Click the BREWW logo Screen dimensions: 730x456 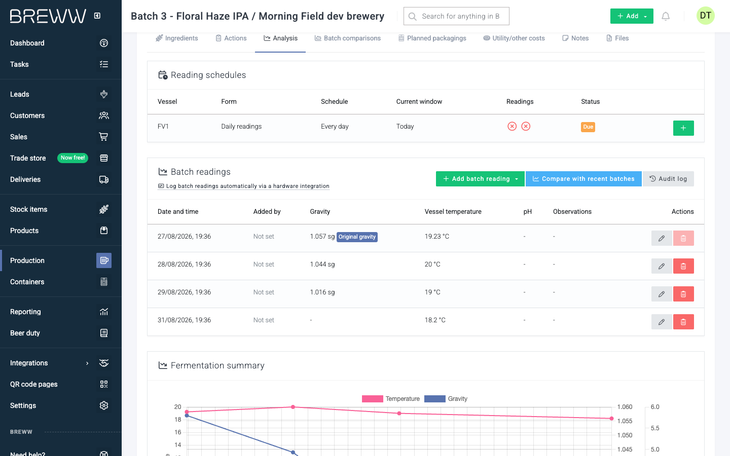(x=48, y=16)
